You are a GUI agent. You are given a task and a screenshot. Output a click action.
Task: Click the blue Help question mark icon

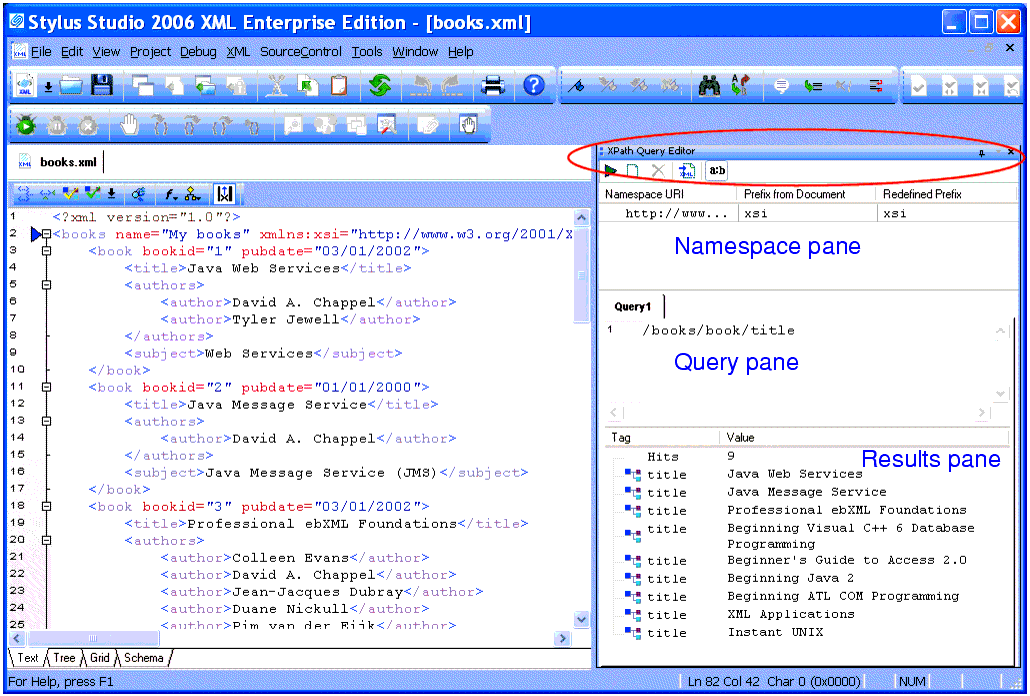534,86
